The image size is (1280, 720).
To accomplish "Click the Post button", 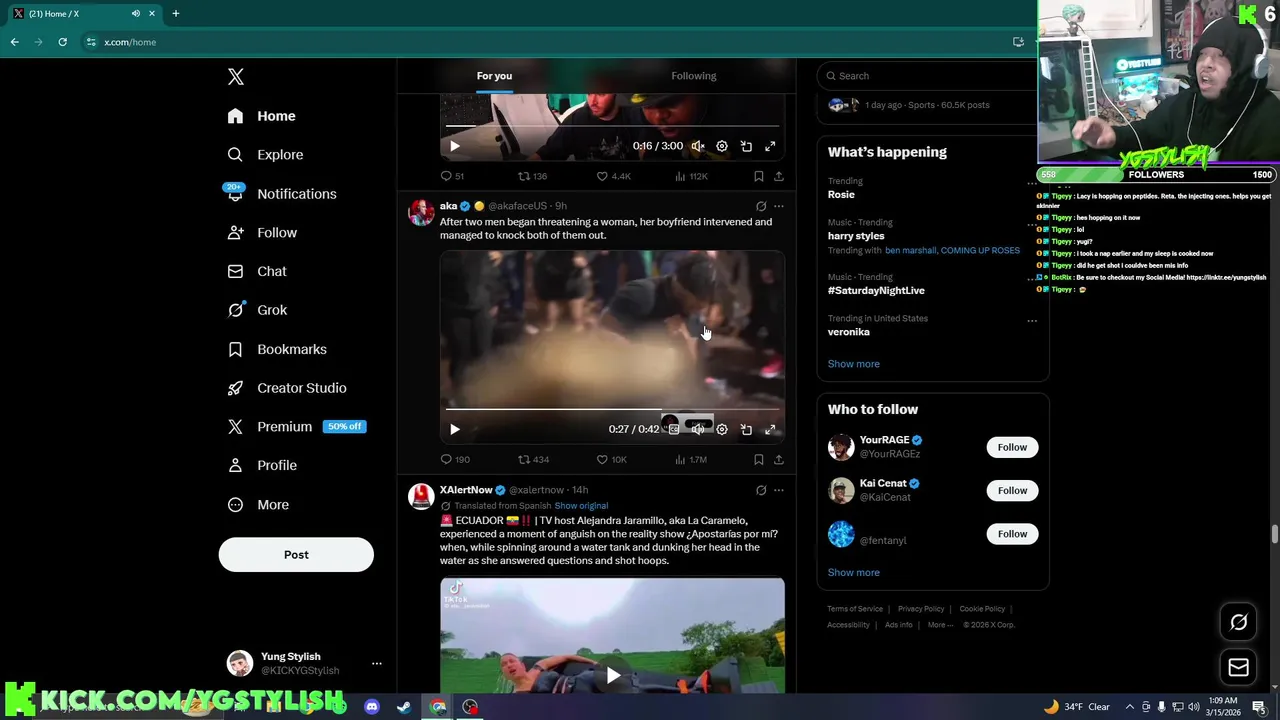I will point(296,555).
